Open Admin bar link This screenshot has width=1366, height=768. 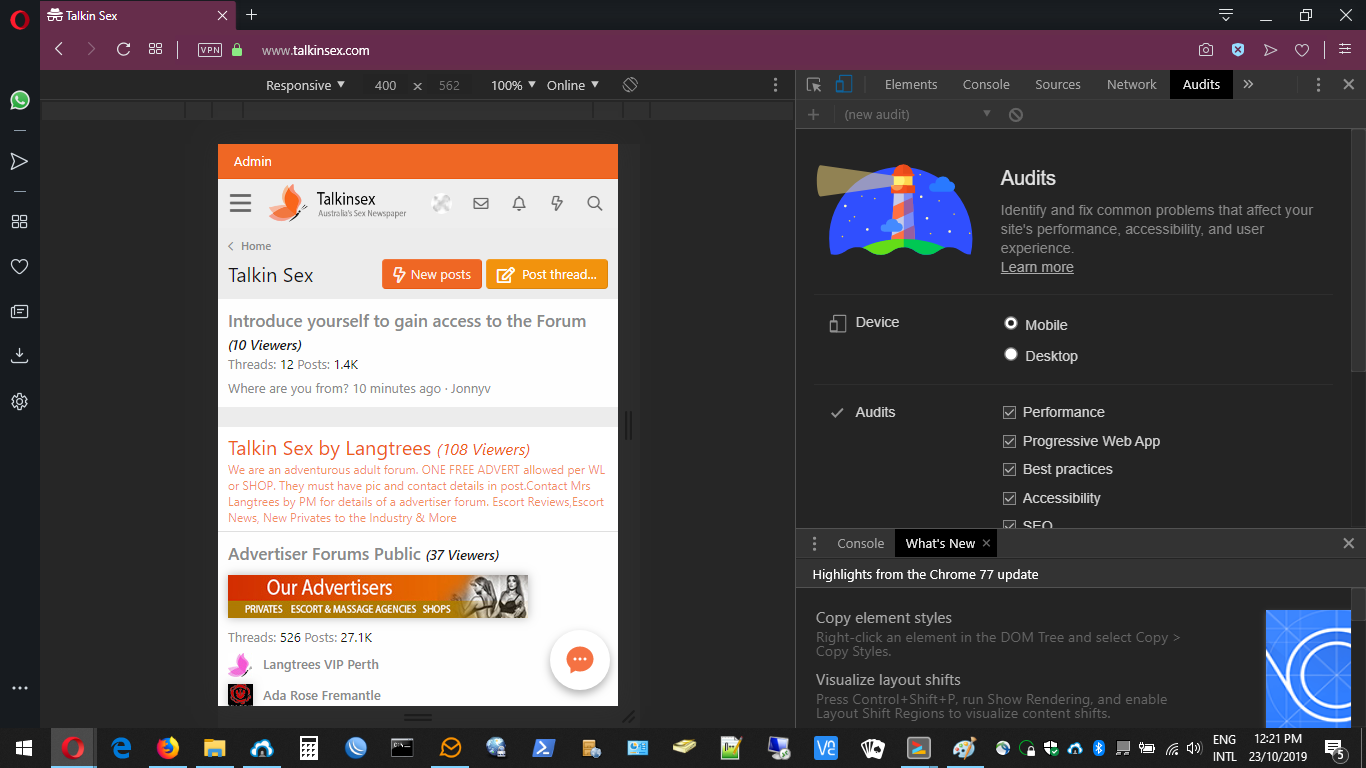253,161
